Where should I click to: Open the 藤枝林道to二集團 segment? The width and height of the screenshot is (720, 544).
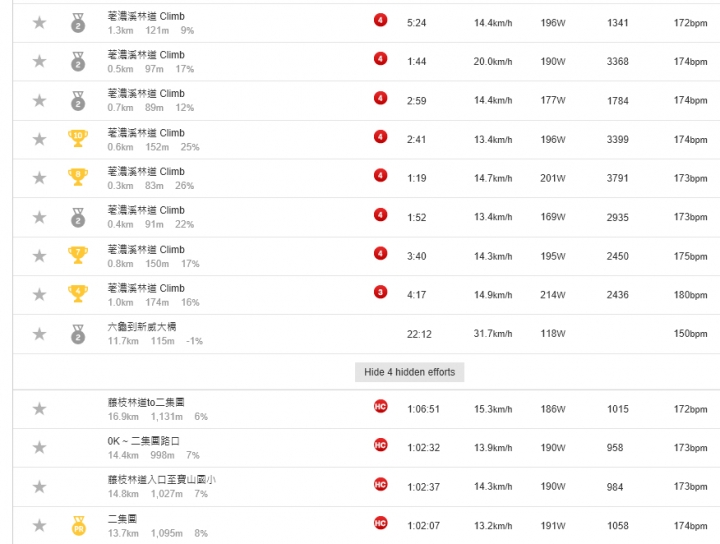click(146, 402)
